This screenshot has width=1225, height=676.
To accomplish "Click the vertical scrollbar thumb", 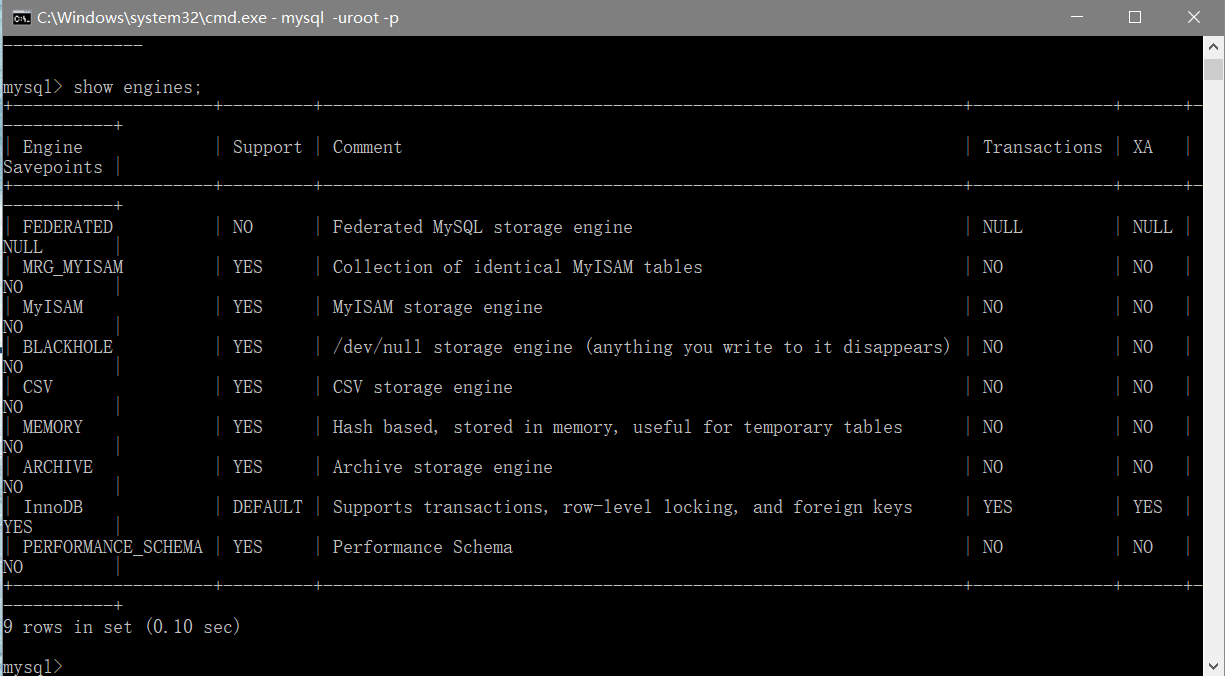I will click(x=1214, y=68).
